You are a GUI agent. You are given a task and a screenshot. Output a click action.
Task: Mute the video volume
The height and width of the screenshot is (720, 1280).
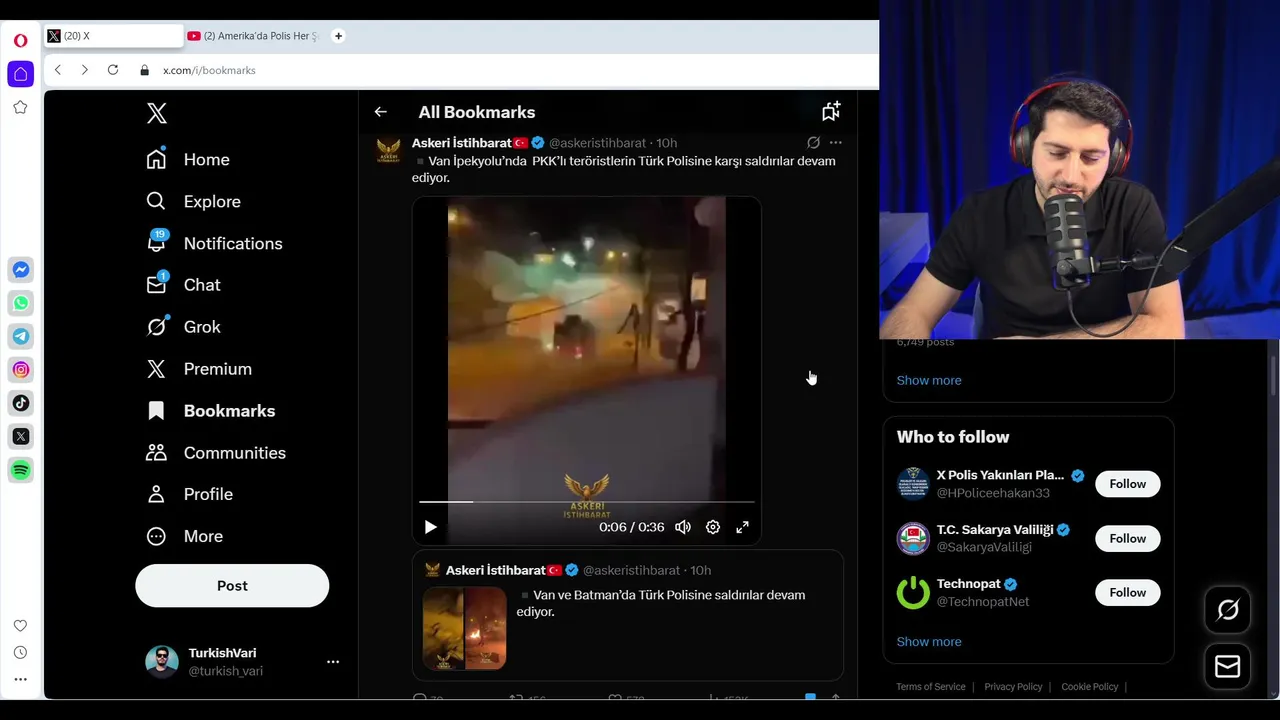click(683, 527)
